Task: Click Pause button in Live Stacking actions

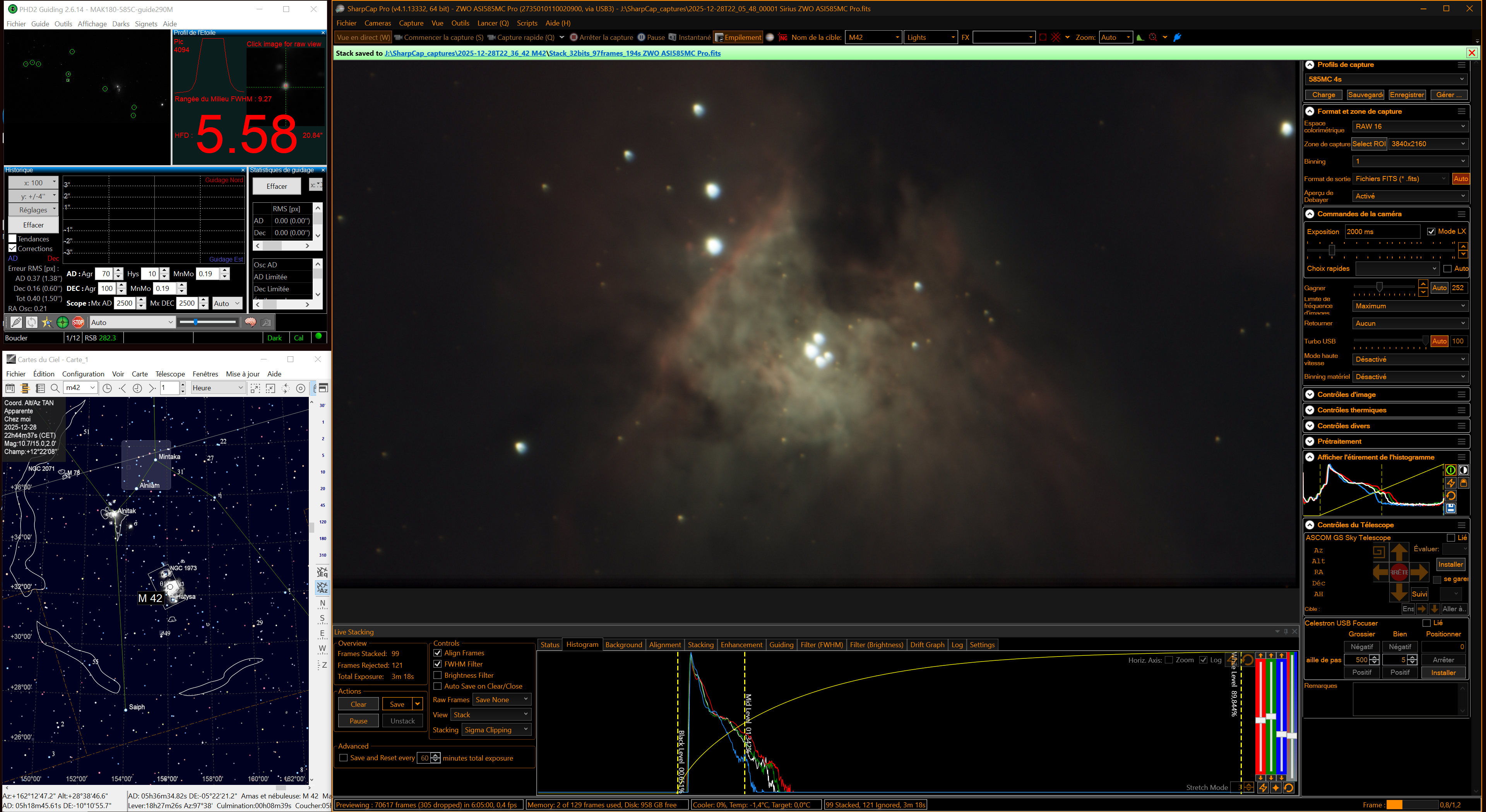Action: tap(358, 721)
